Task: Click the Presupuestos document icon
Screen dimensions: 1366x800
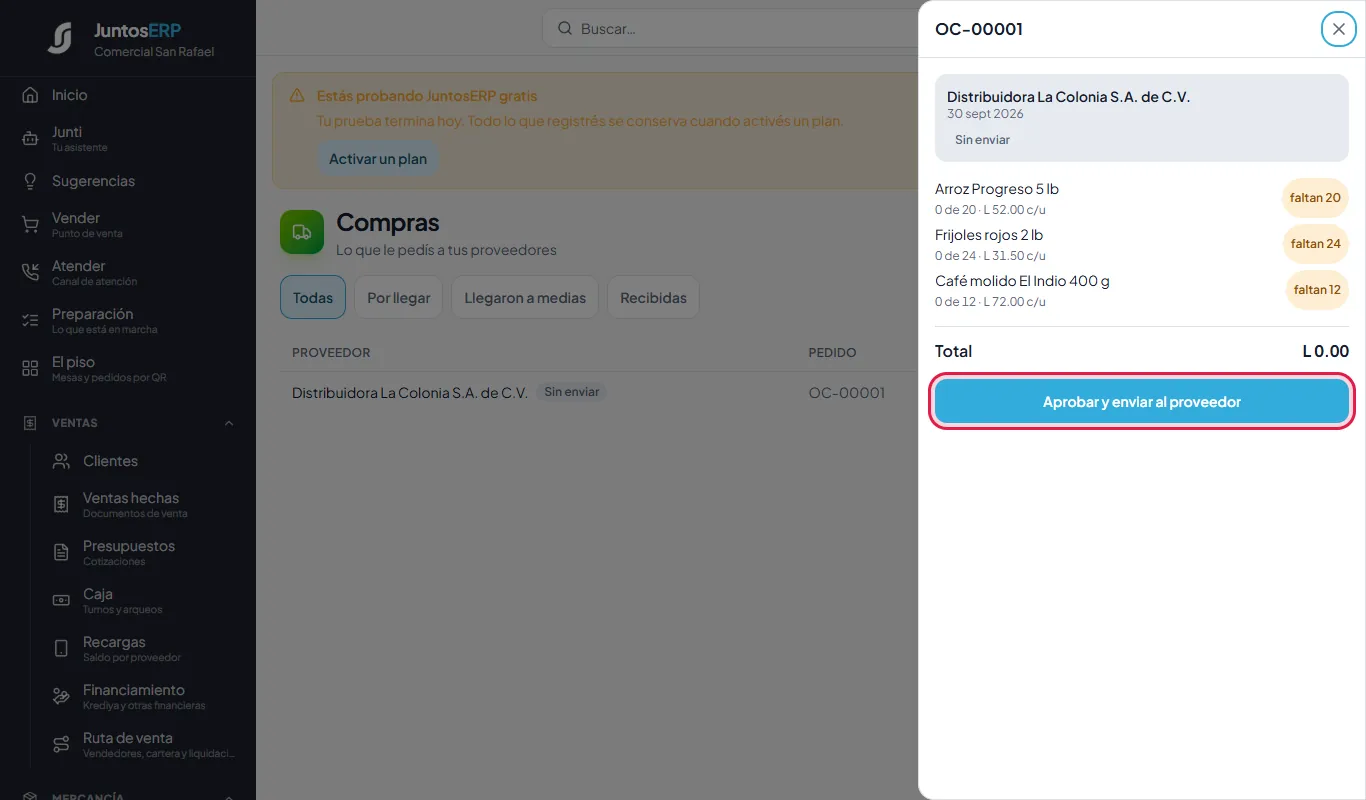Action: coord(61,553)
